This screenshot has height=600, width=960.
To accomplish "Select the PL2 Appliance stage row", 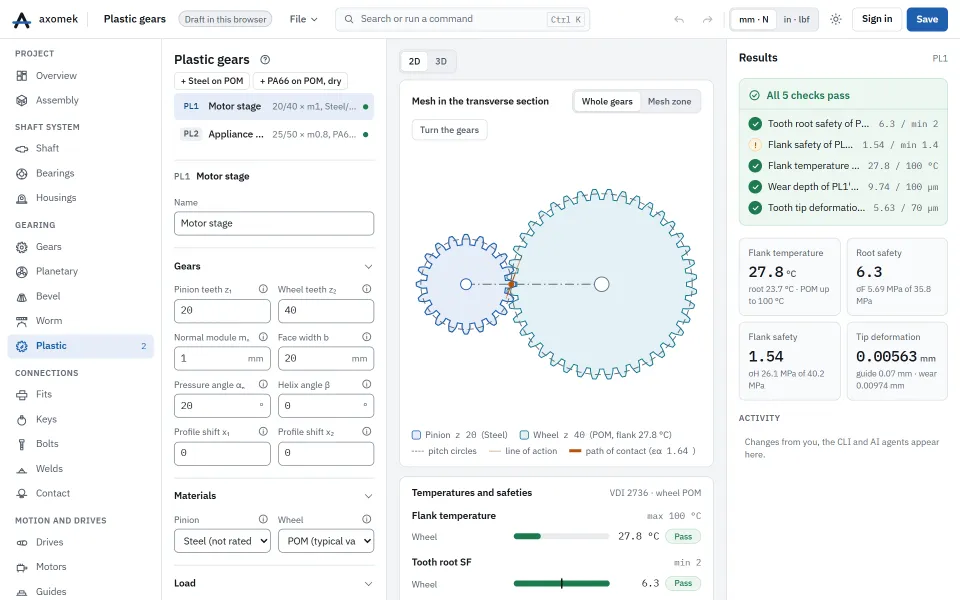I will click(x=274, y=134).
